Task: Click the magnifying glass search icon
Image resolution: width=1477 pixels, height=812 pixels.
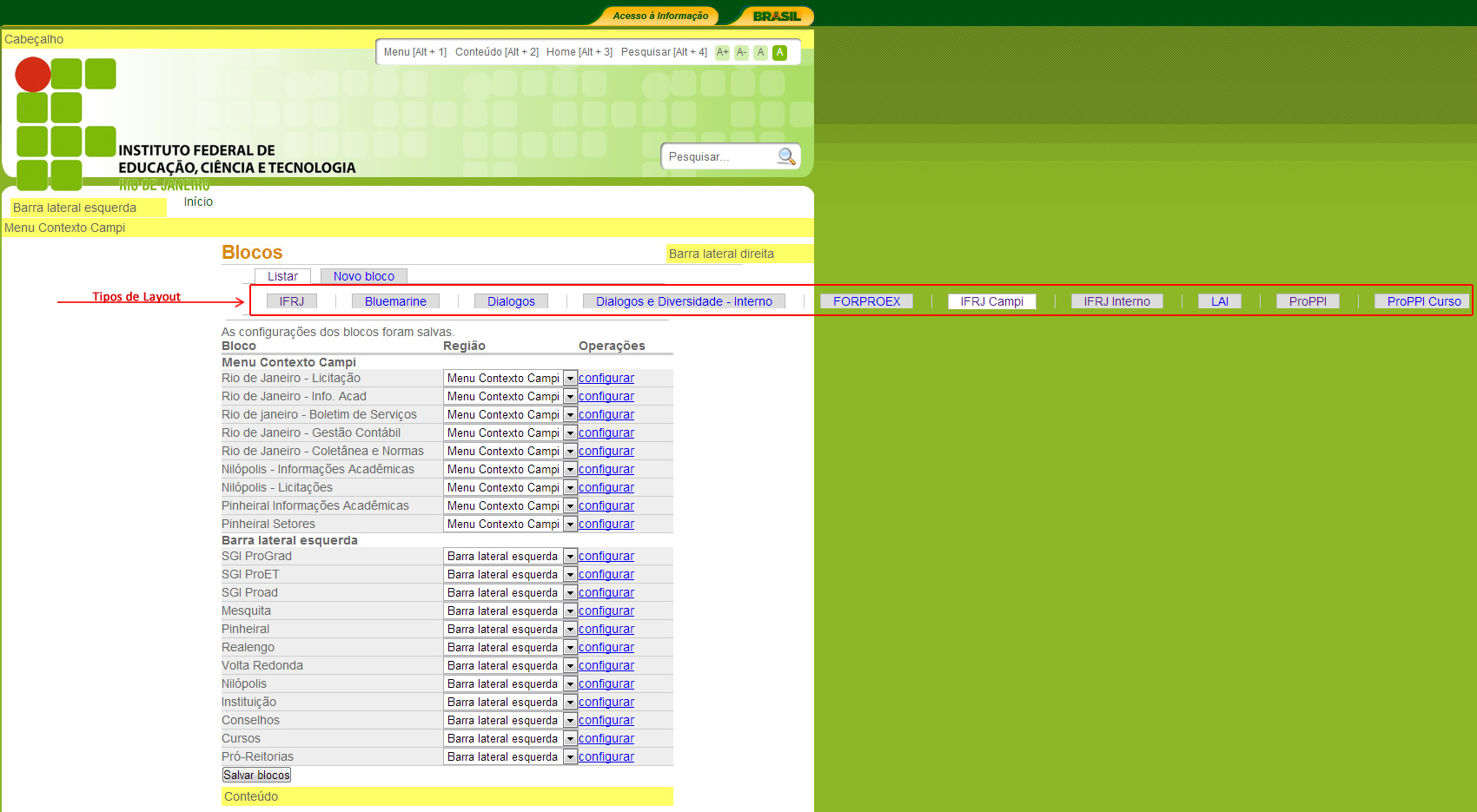Action: click(786, 156)
